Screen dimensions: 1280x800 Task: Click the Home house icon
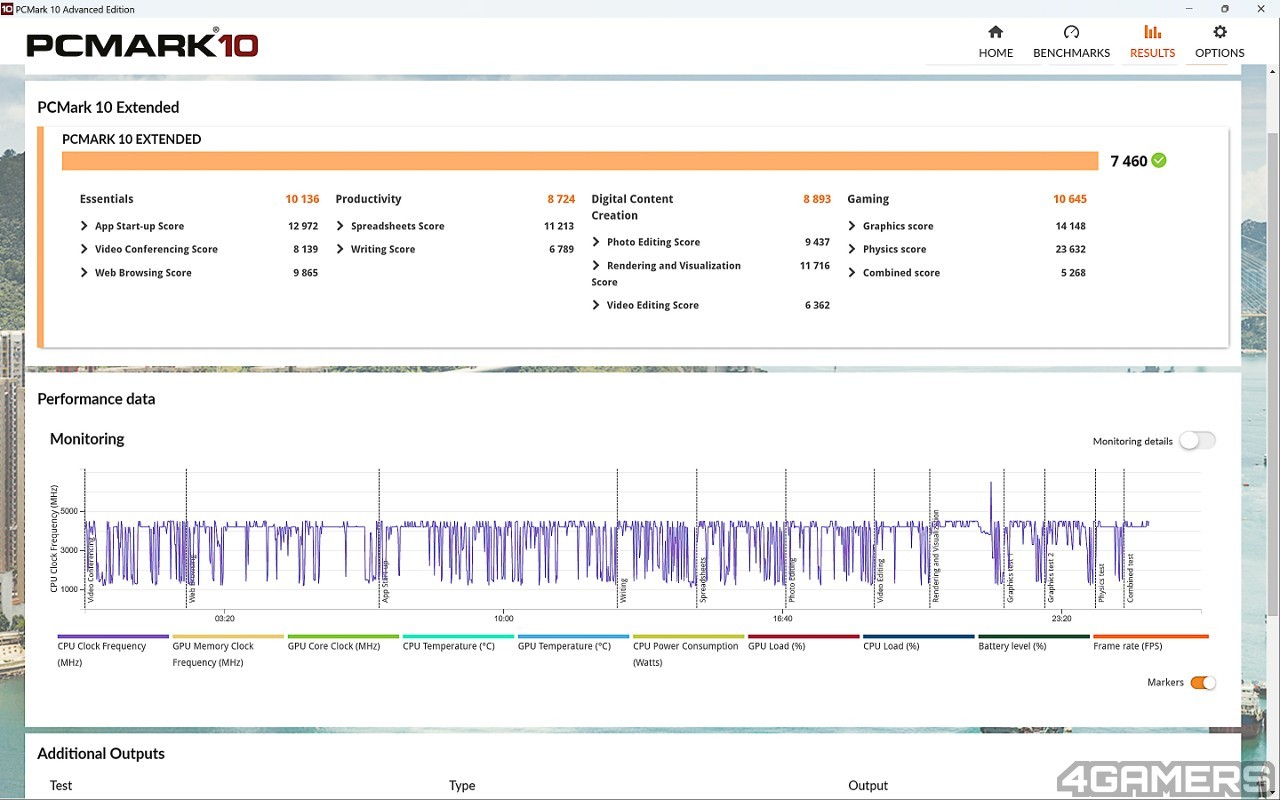pyautogui.click(x=995, y=32)
